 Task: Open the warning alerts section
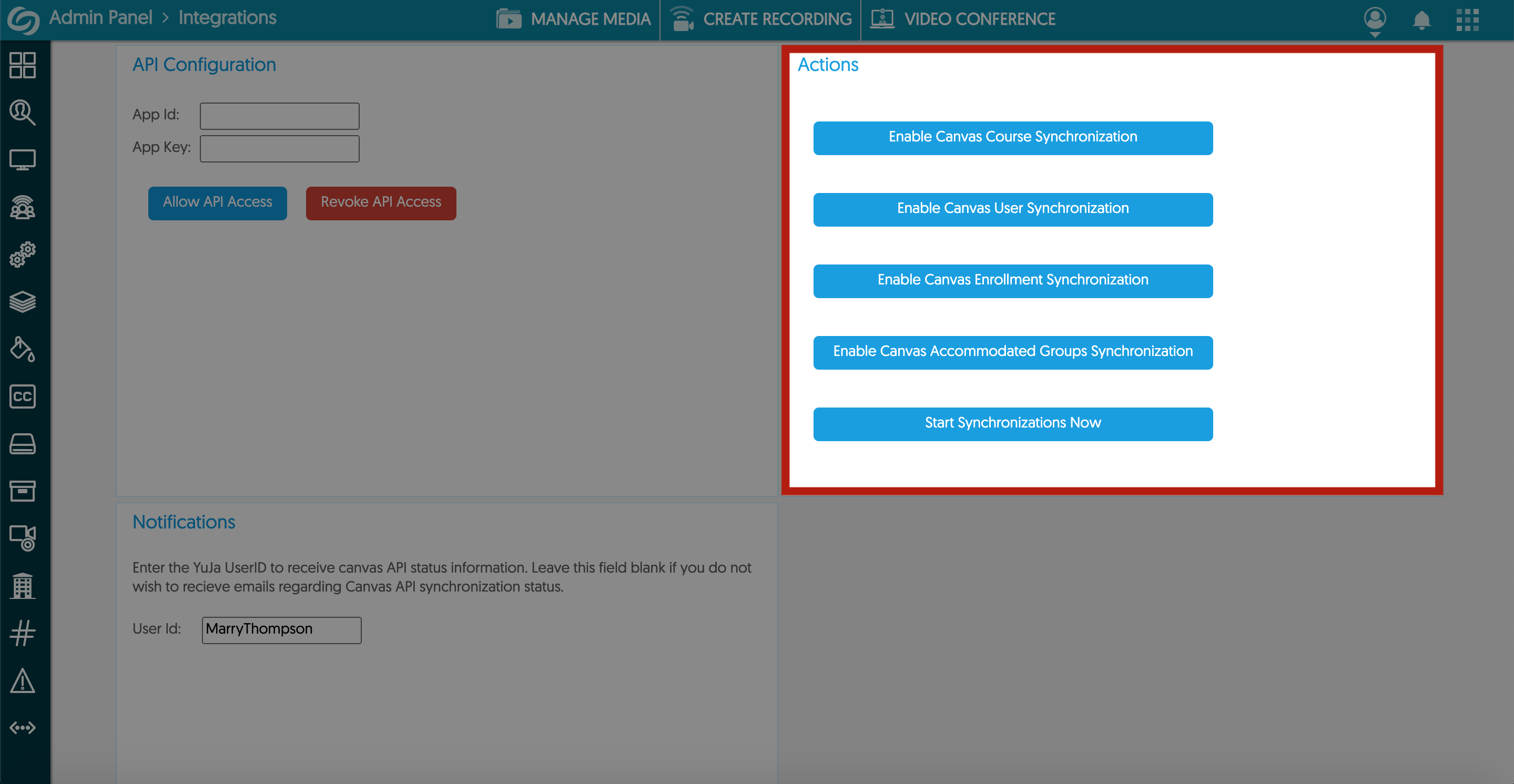(23, 680)
